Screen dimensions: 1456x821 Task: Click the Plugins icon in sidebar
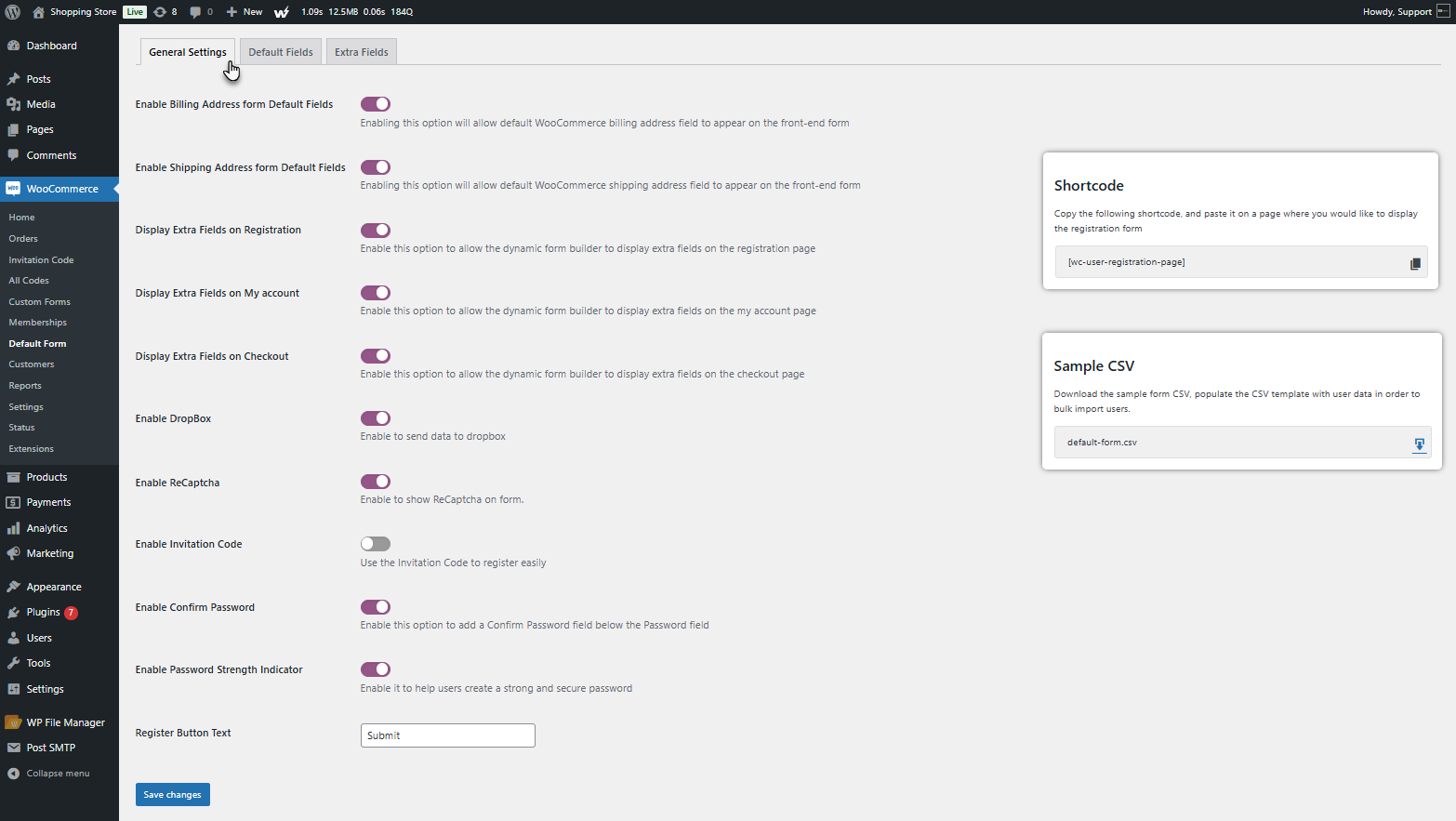14,613
